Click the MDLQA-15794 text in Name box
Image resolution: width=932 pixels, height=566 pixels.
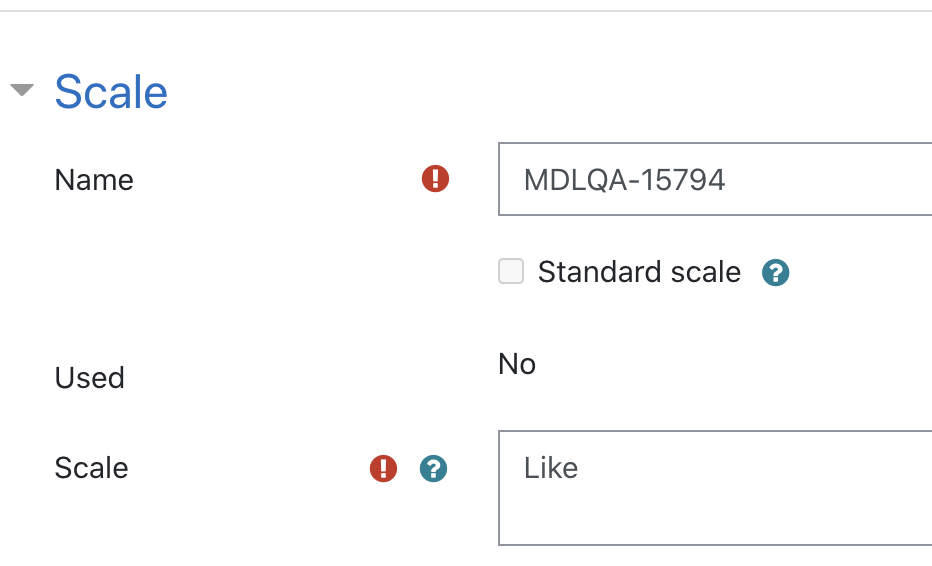click(624, 180)
